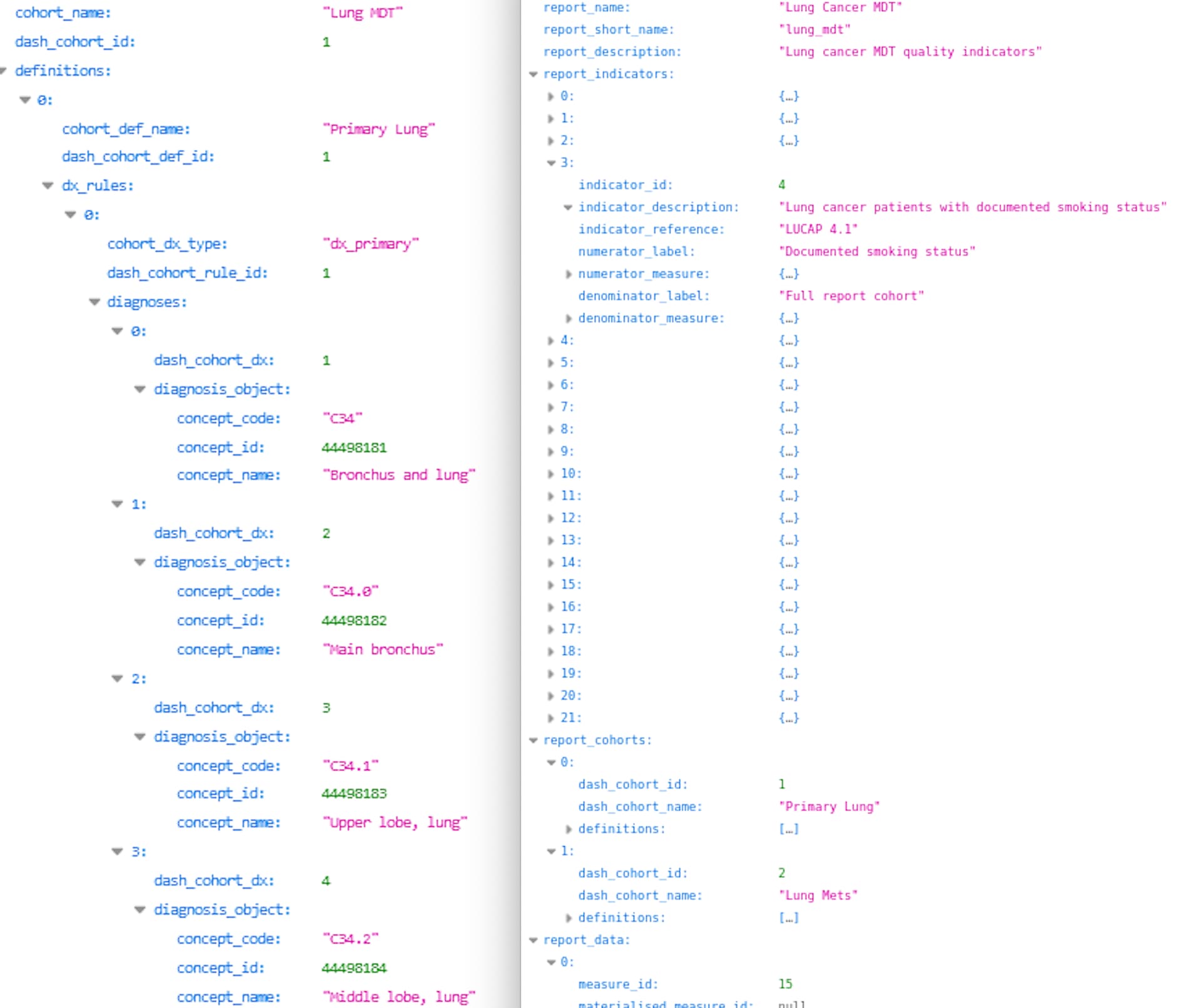This screenshot has width=1201, height=1008.
Task: Expand report indicator 16
Action: pyautogui.click(x=550, y=607)
